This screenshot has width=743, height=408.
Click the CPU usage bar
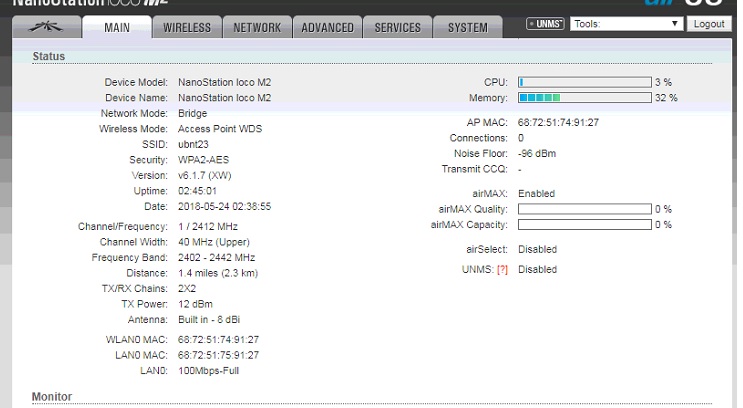click(x=585, y=82)
